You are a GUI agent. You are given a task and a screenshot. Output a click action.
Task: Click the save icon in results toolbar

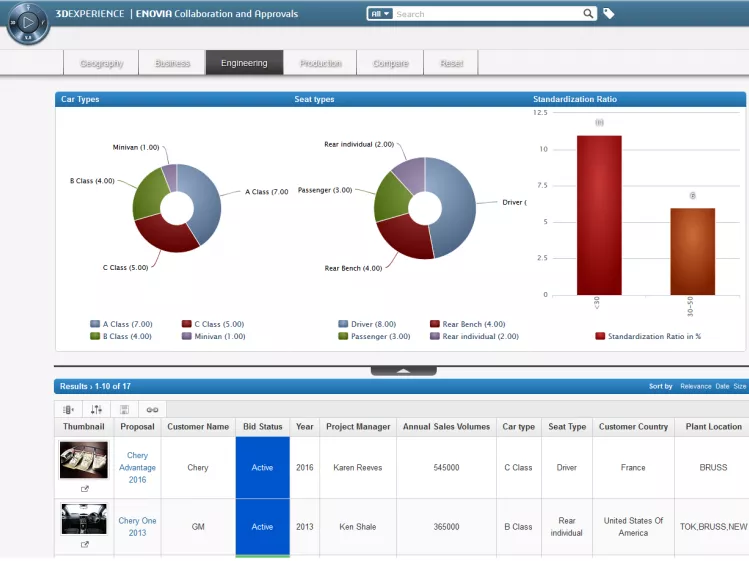[x=124, y=410]
